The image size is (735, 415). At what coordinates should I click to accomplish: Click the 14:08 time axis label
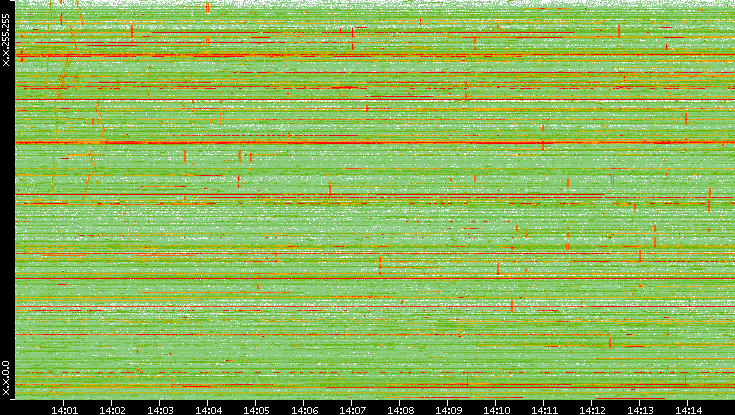[400, 410]
